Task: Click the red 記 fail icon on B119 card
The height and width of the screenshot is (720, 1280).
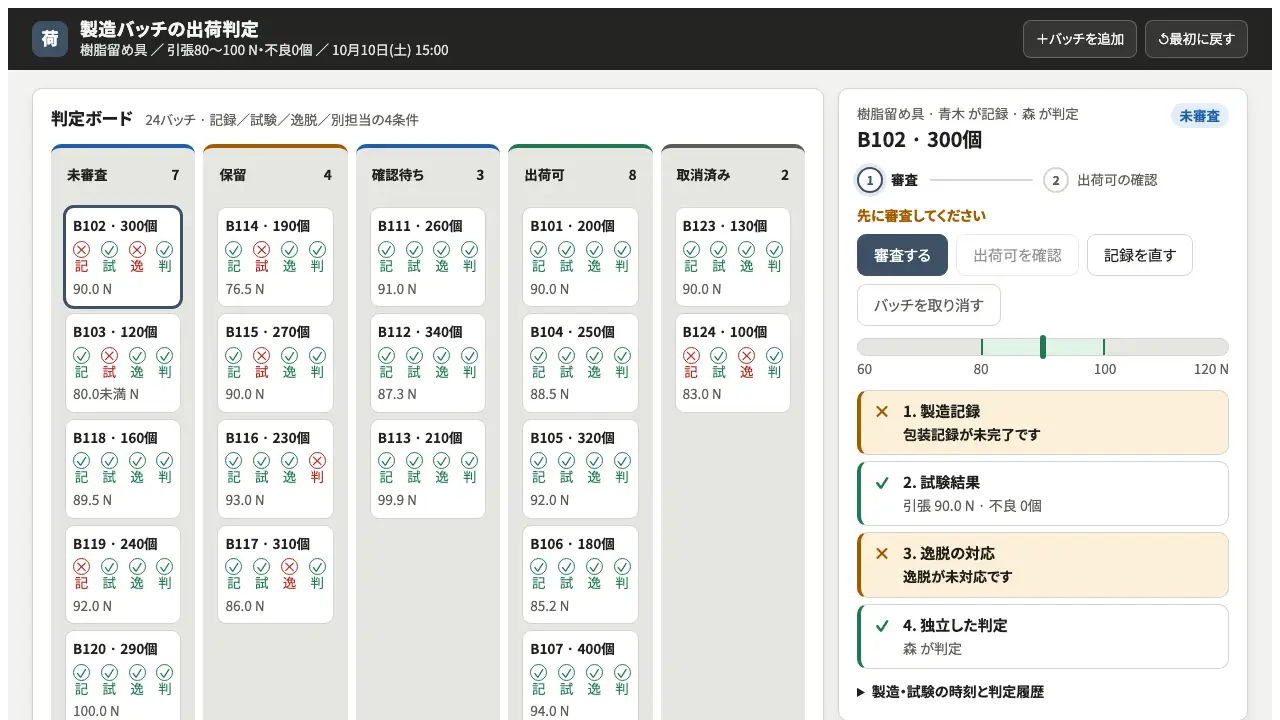Action: pyautogui.click(x=82, y=567)
